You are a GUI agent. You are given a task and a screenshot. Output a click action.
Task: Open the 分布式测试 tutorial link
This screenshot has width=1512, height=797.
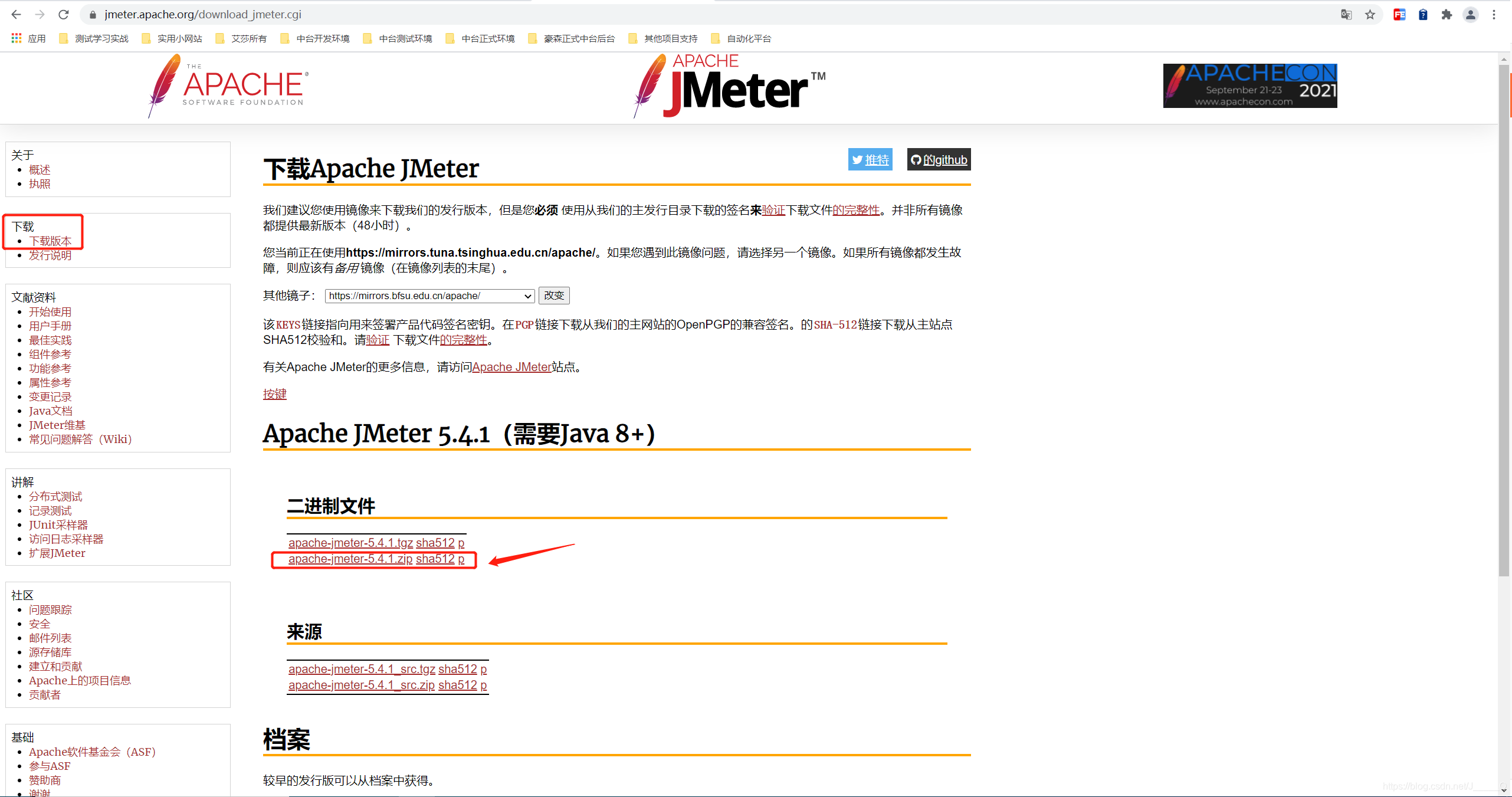point(55,496)
